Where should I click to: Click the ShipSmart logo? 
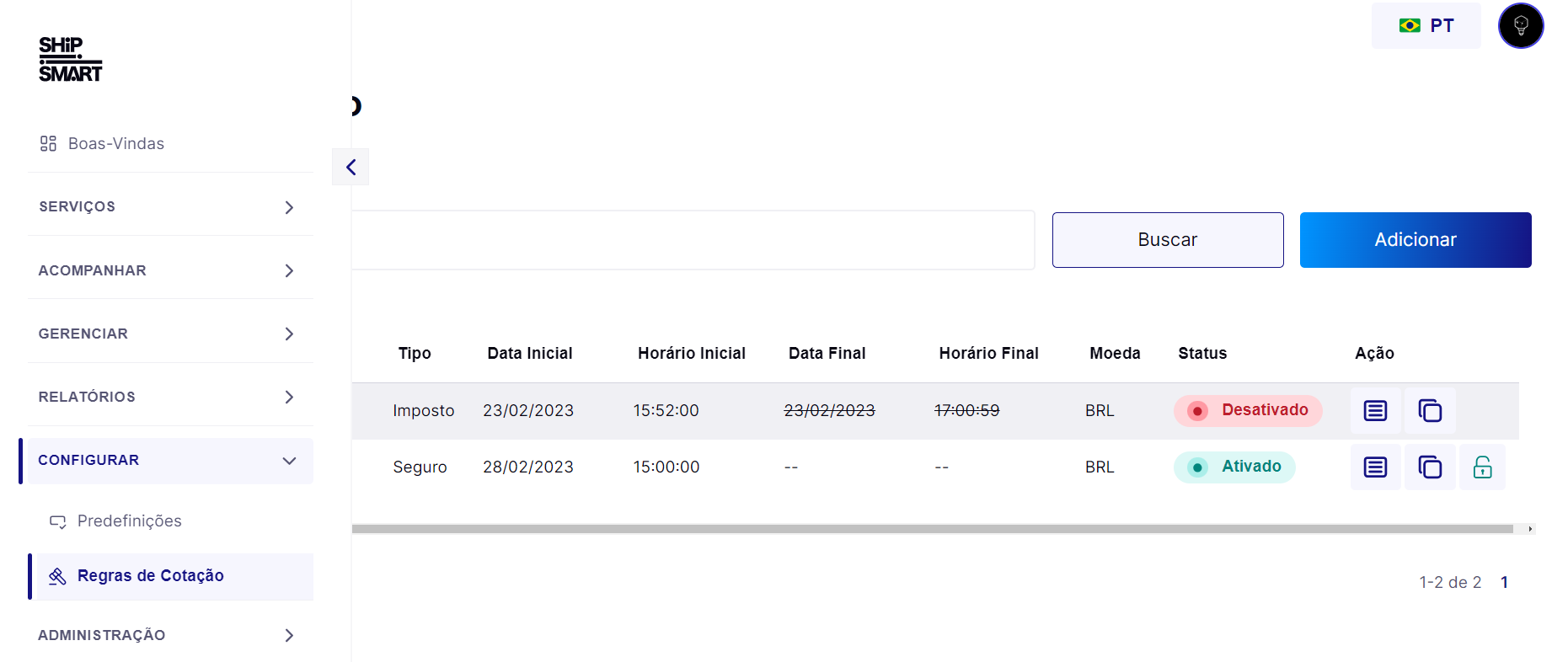[x=70, y=59]
